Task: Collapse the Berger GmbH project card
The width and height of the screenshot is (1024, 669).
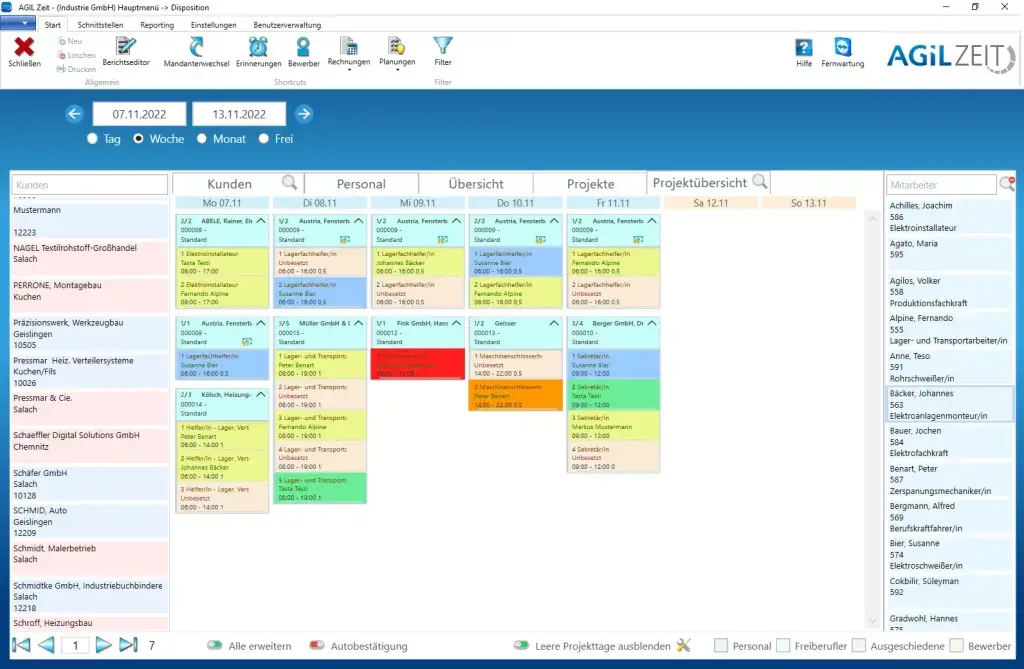Action: pyautogui.click(x=652, y=323)
